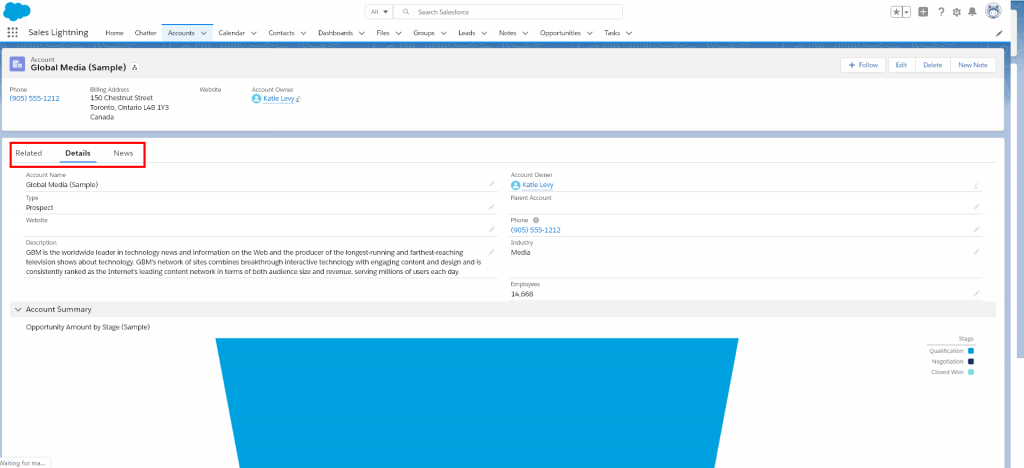Open the user profile avatar

click(993, 11)
